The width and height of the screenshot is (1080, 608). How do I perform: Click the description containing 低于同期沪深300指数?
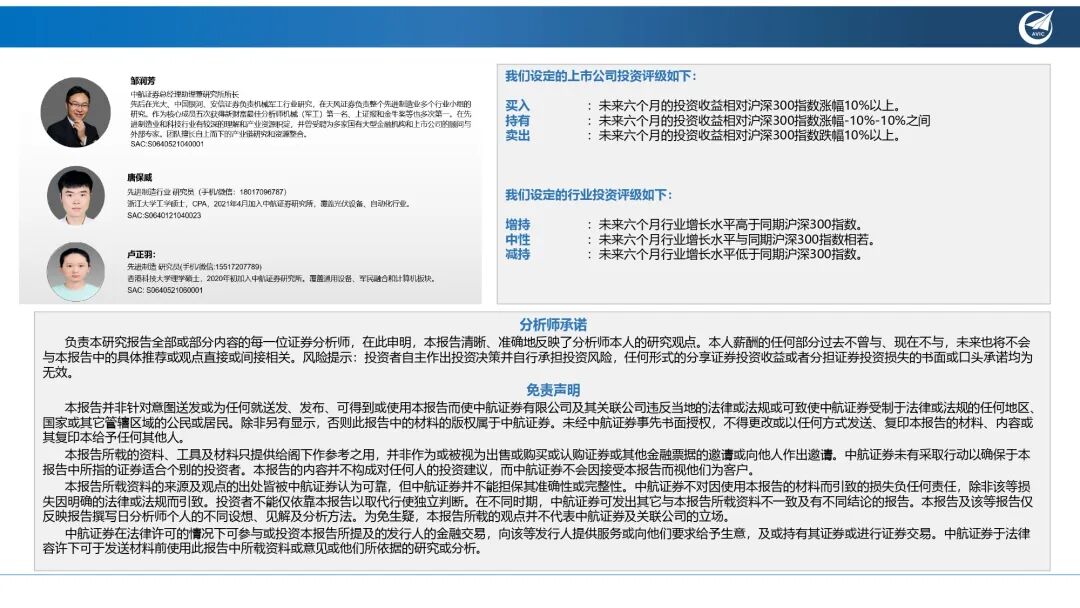click(x=730, y=254)
